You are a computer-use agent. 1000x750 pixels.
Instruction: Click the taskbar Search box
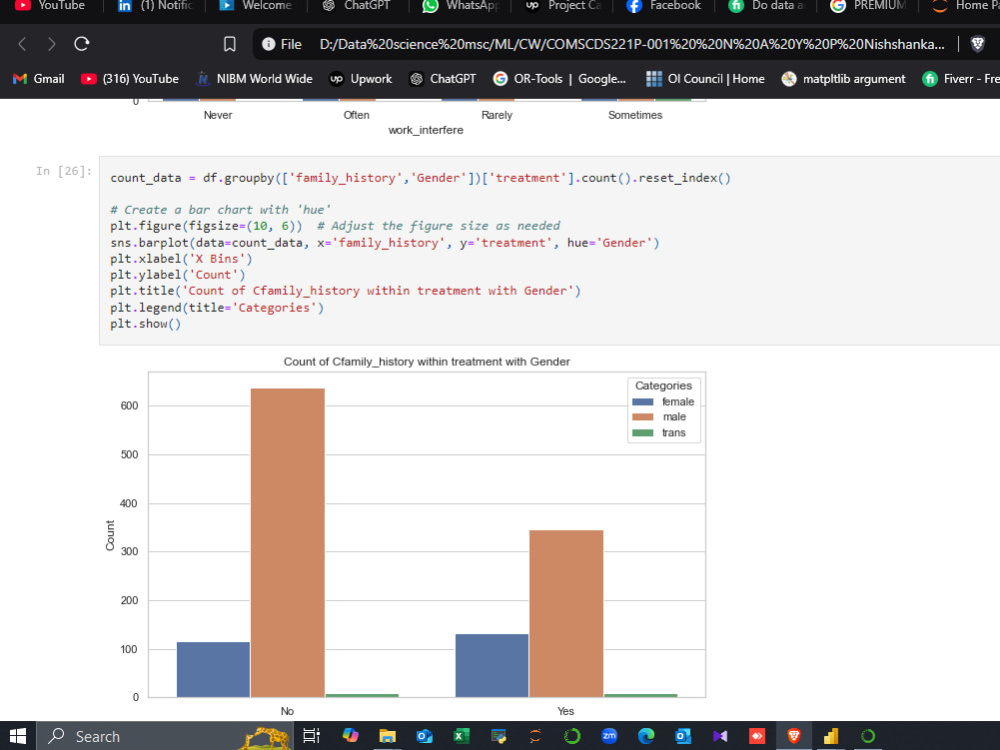167,737
